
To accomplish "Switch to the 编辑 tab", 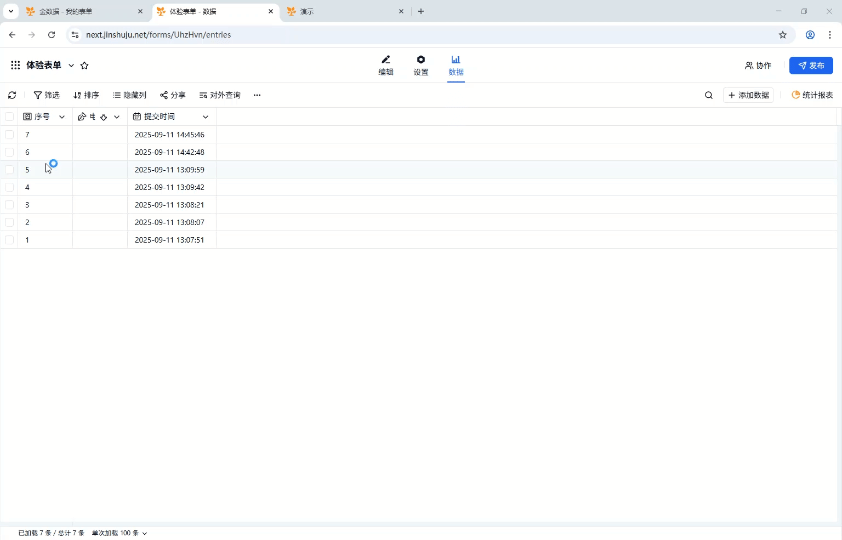I will pyautogui.click(x=385, y=65).
